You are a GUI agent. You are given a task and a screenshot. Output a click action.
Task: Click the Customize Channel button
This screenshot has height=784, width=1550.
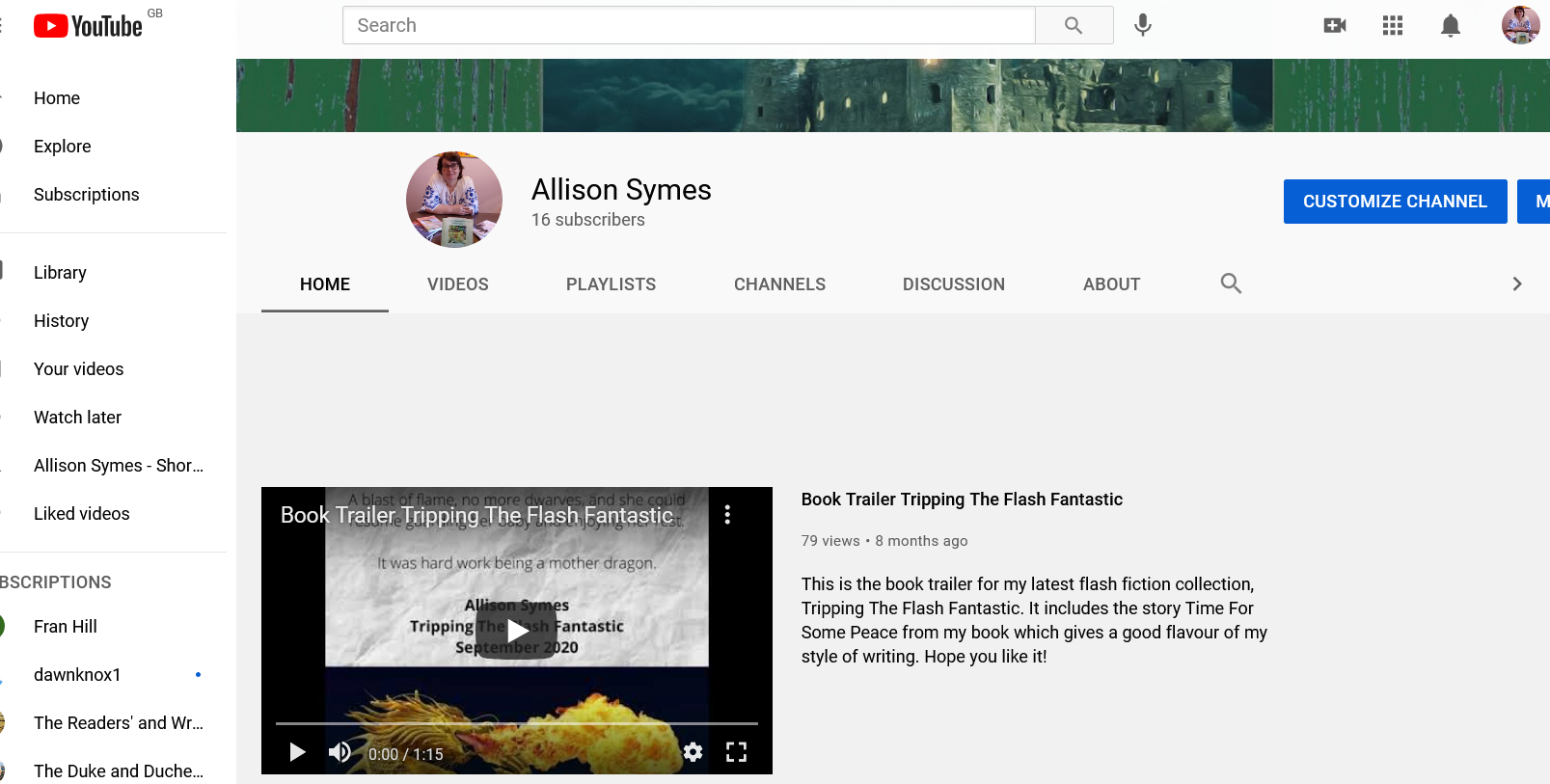point(1395,202)
